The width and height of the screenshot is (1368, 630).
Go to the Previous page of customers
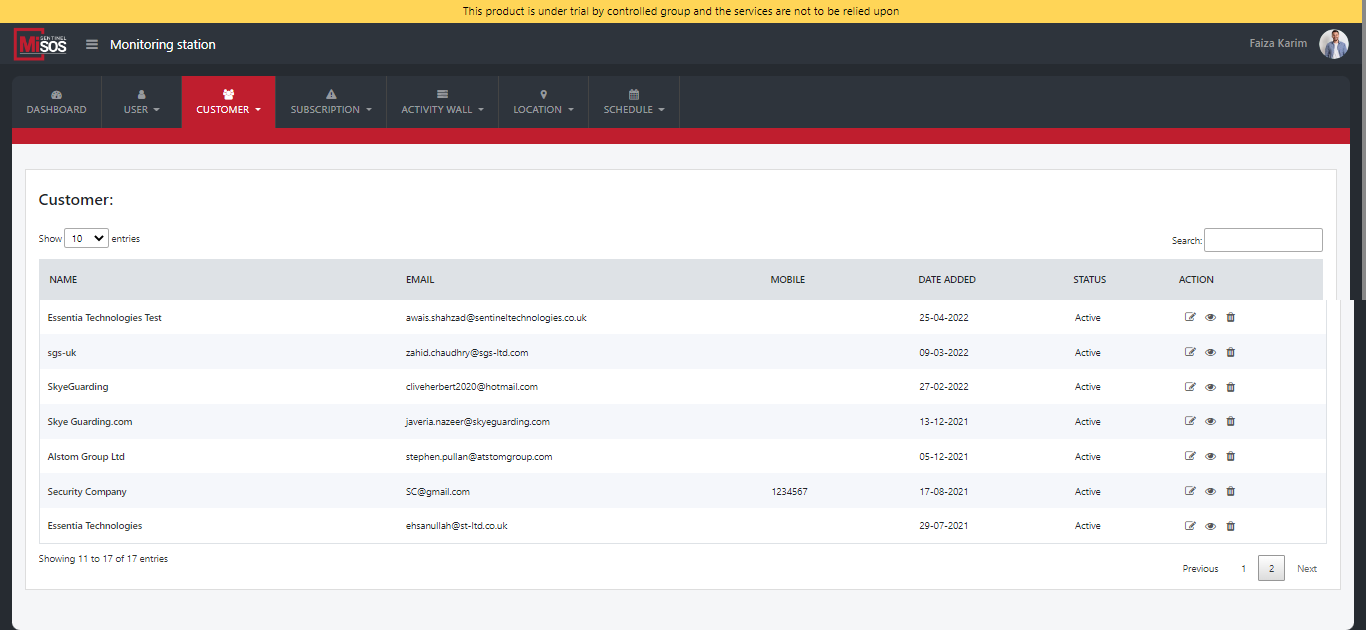pyautogui.click(x=1200, y=569)
